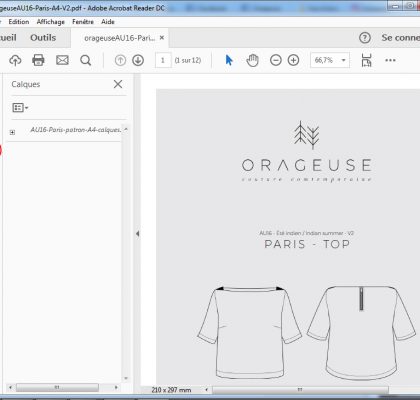Screen dimensions: 420x400
Task: Select the arrow selection tool
Action: (229, 60)
